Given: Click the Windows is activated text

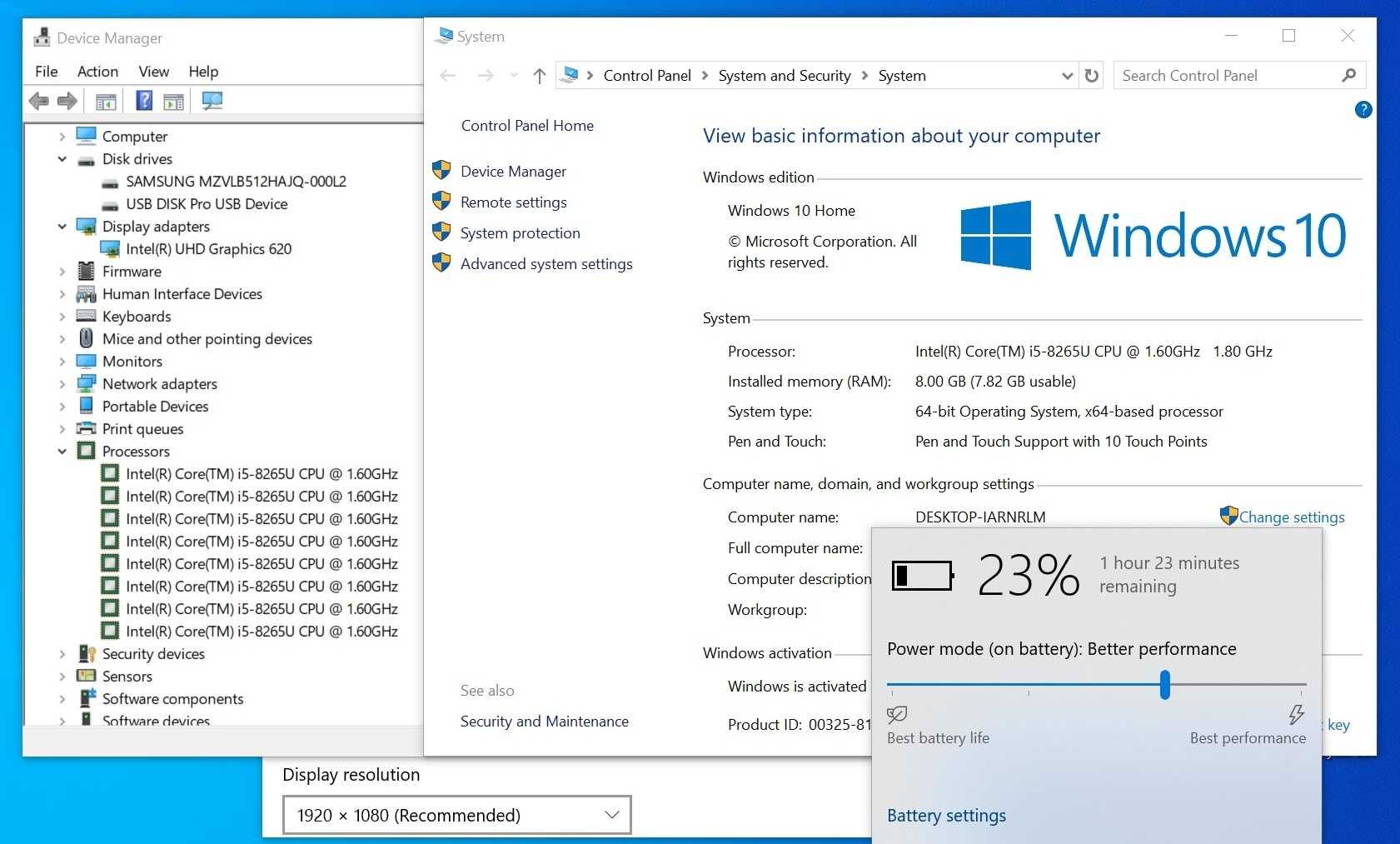Looking at the screenshot, I should click(797, 687).
